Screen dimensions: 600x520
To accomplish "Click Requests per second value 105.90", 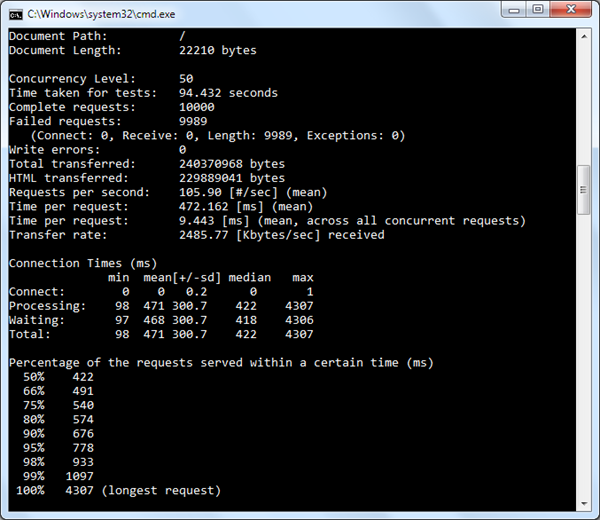I will [200, 192].
